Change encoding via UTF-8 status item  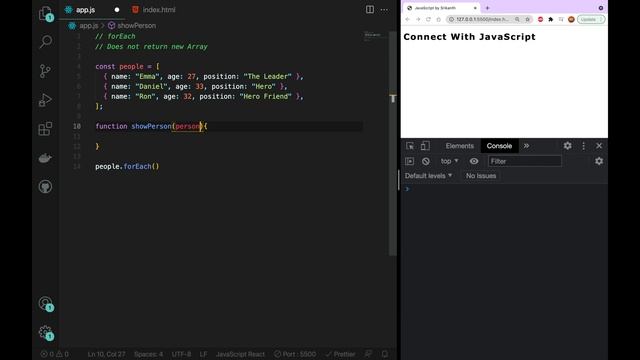pyautogui.click(x=181, y=354)
